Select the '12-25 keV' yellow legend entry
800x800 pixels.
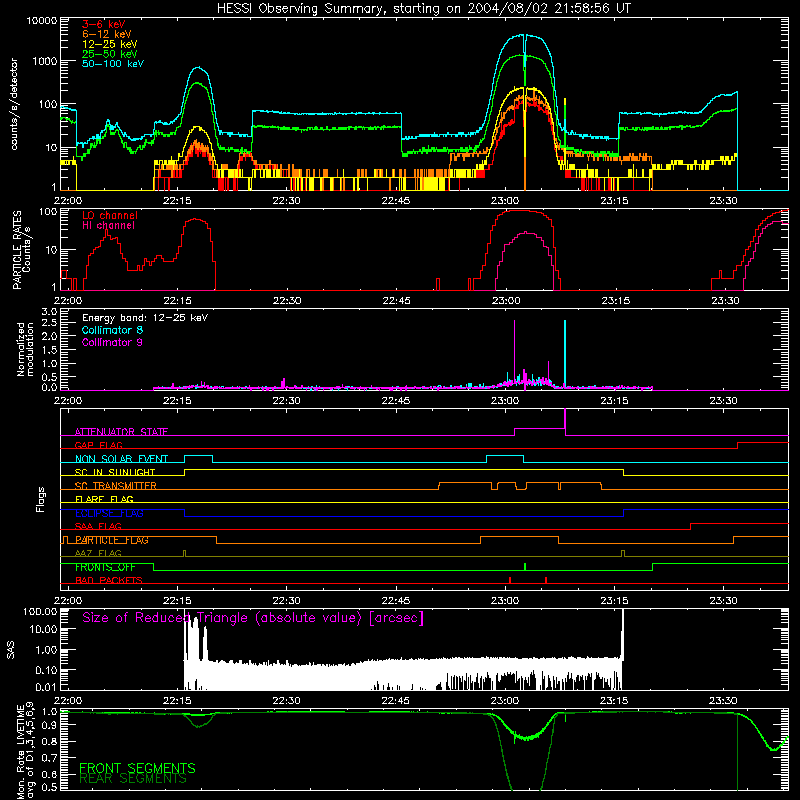tap(109, 44)
